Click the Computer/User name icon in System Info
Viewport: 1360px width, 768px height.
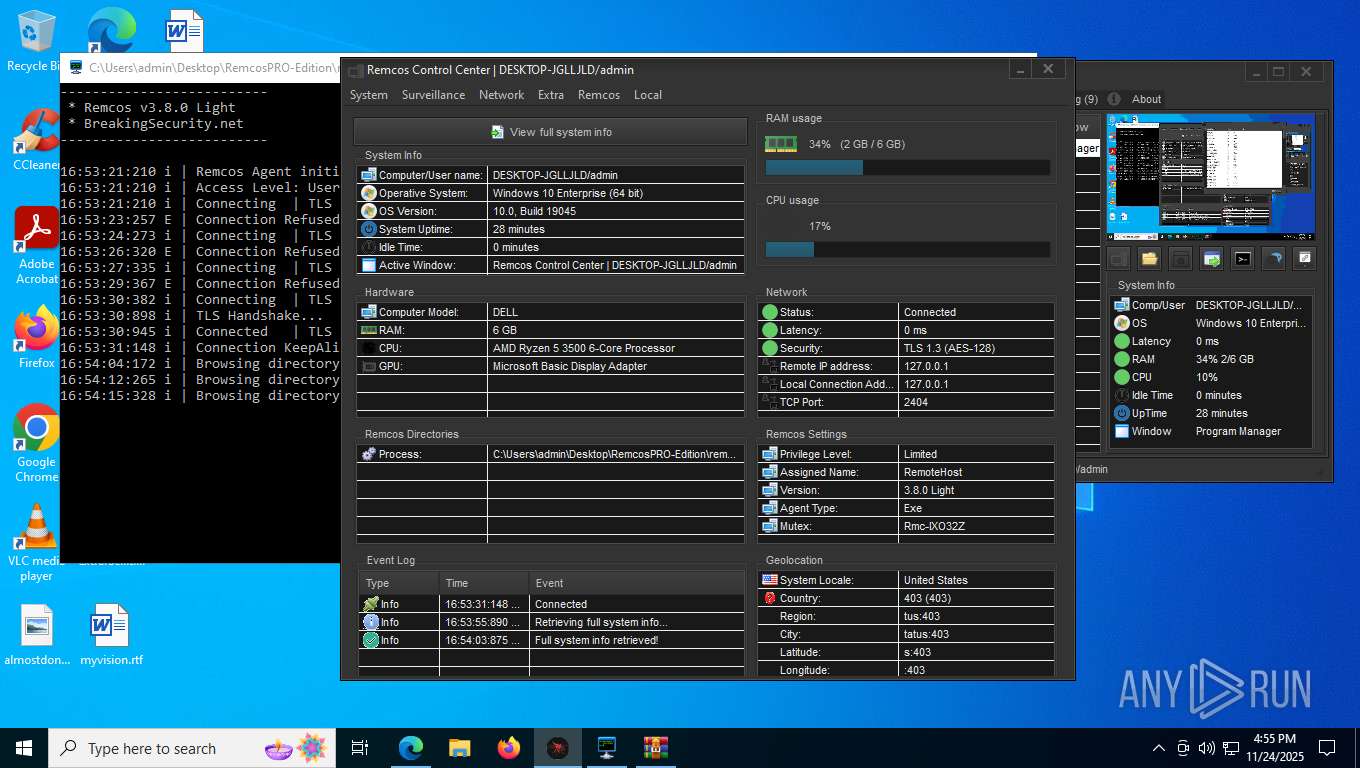[369, 175]
